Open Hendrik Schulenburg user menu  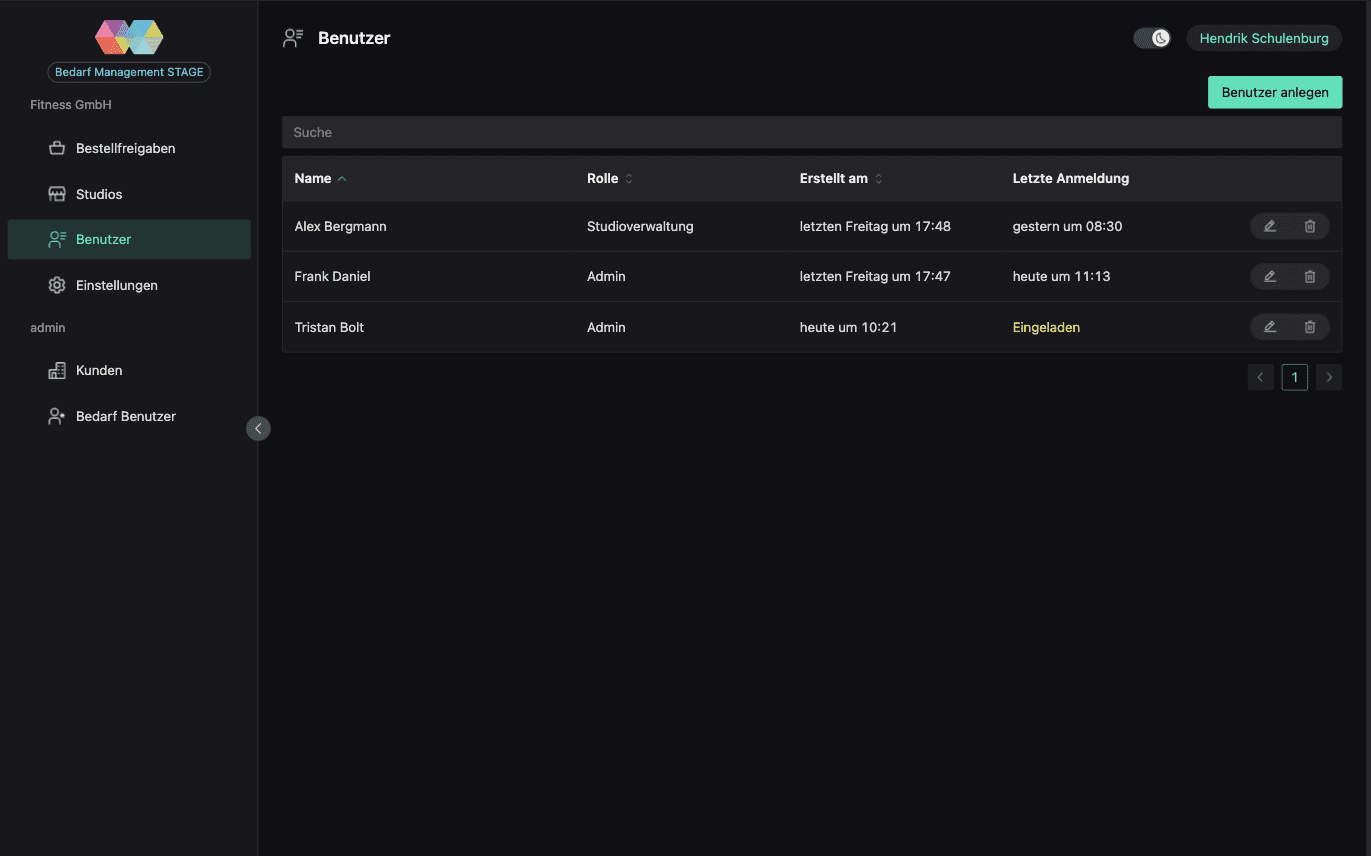1264,38
